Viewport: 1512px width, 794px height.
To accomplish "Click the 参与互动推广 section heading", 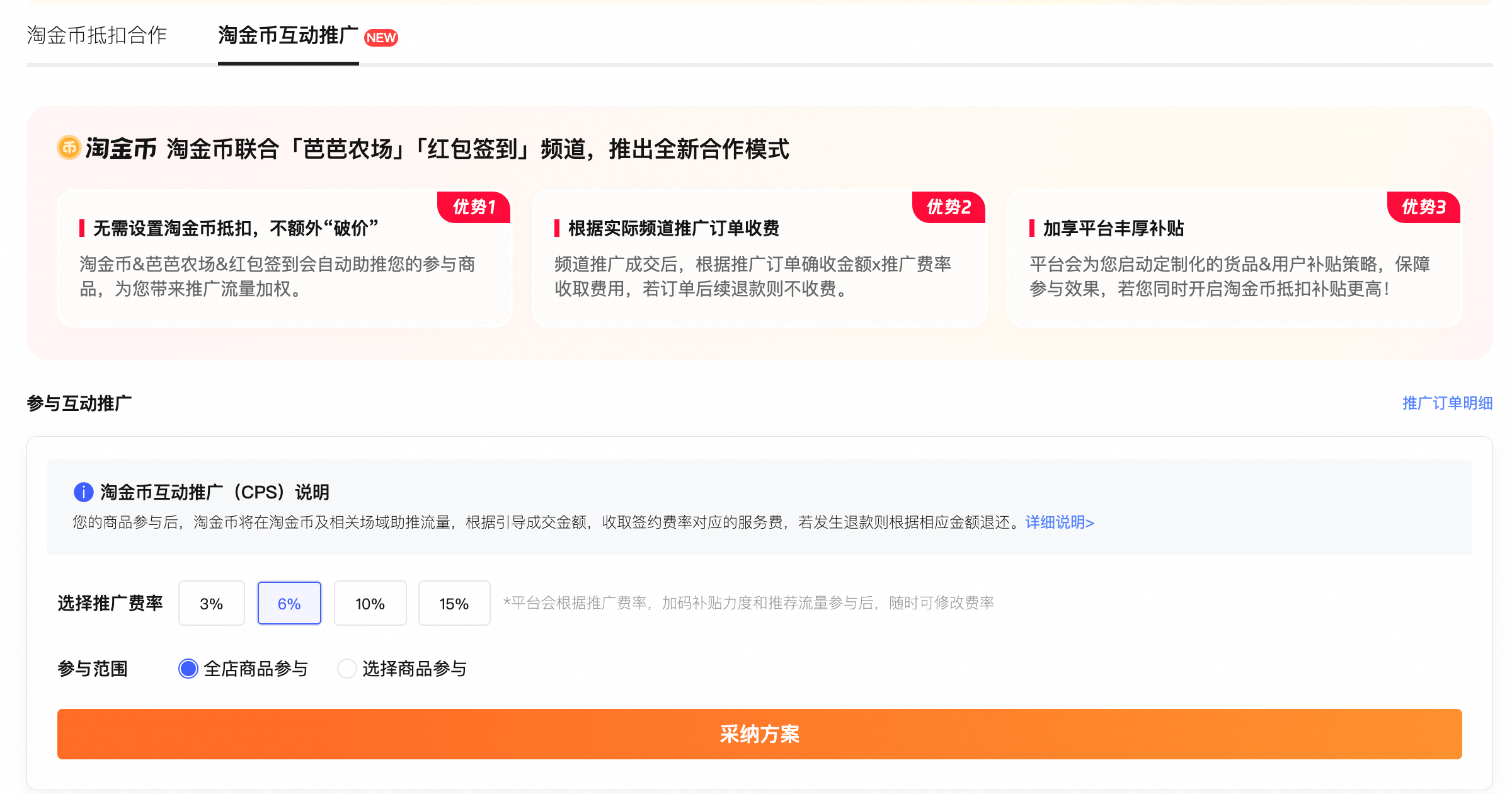I will click(x=79, y=403).
